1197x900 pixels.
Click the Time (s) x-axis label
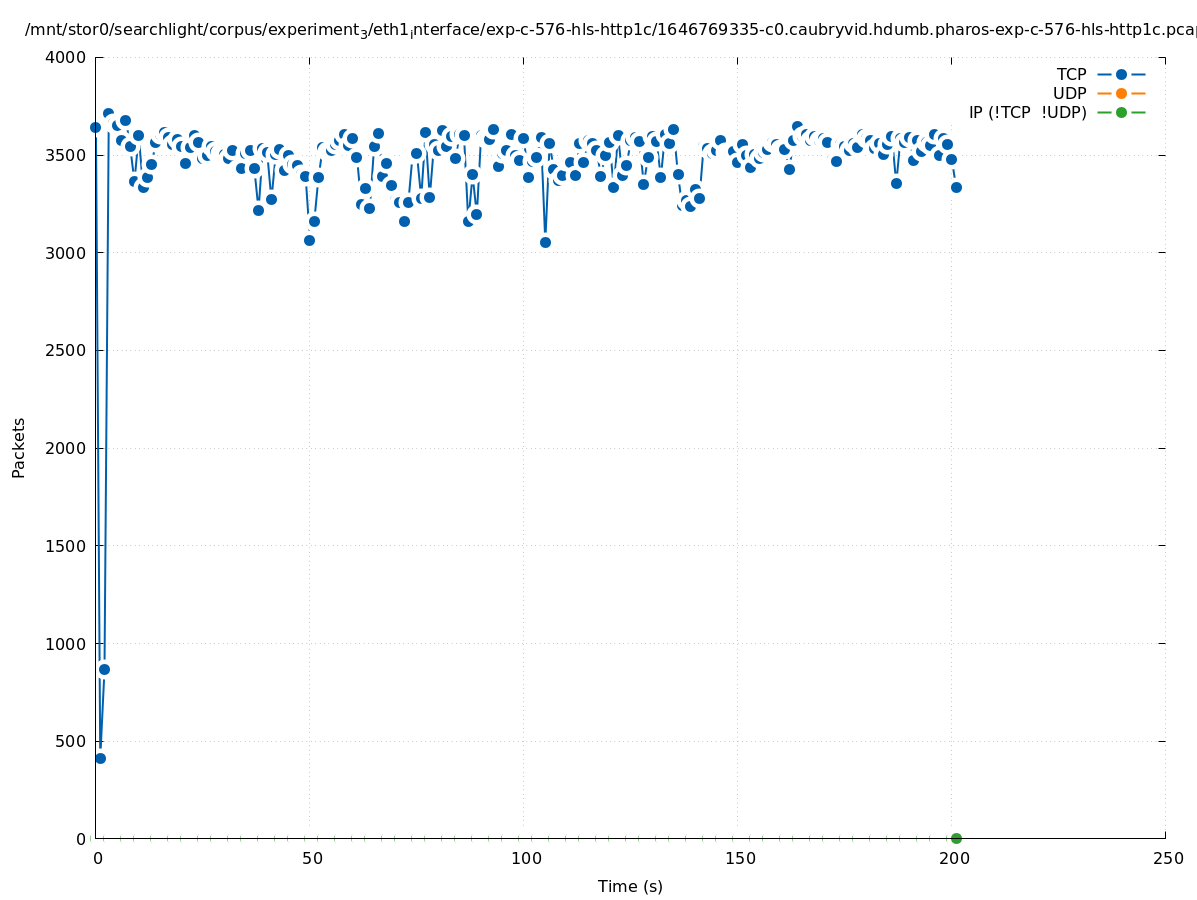[630, 886]
